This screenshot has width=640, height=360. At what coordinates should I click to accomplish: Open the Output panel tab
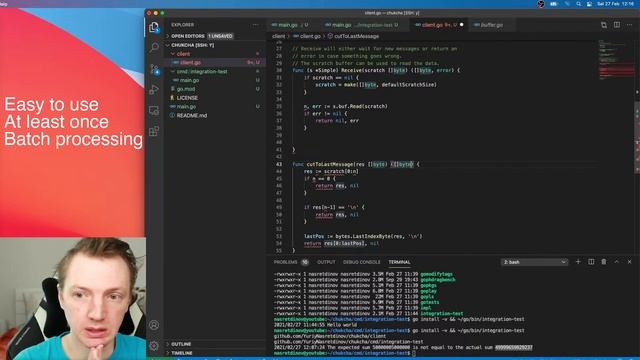[x=326, y=262]
